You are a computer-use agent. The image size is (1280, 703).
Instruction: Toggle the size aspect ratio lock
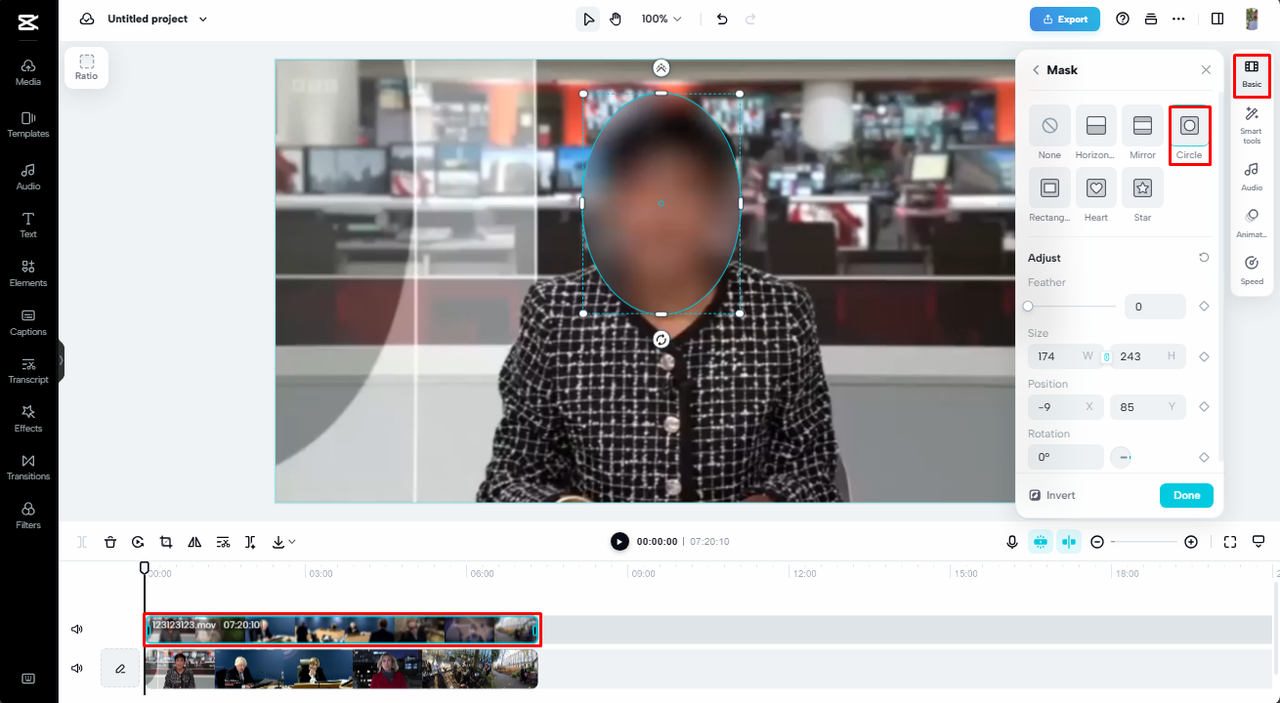pyautogui.click(x=1107, y=356)
